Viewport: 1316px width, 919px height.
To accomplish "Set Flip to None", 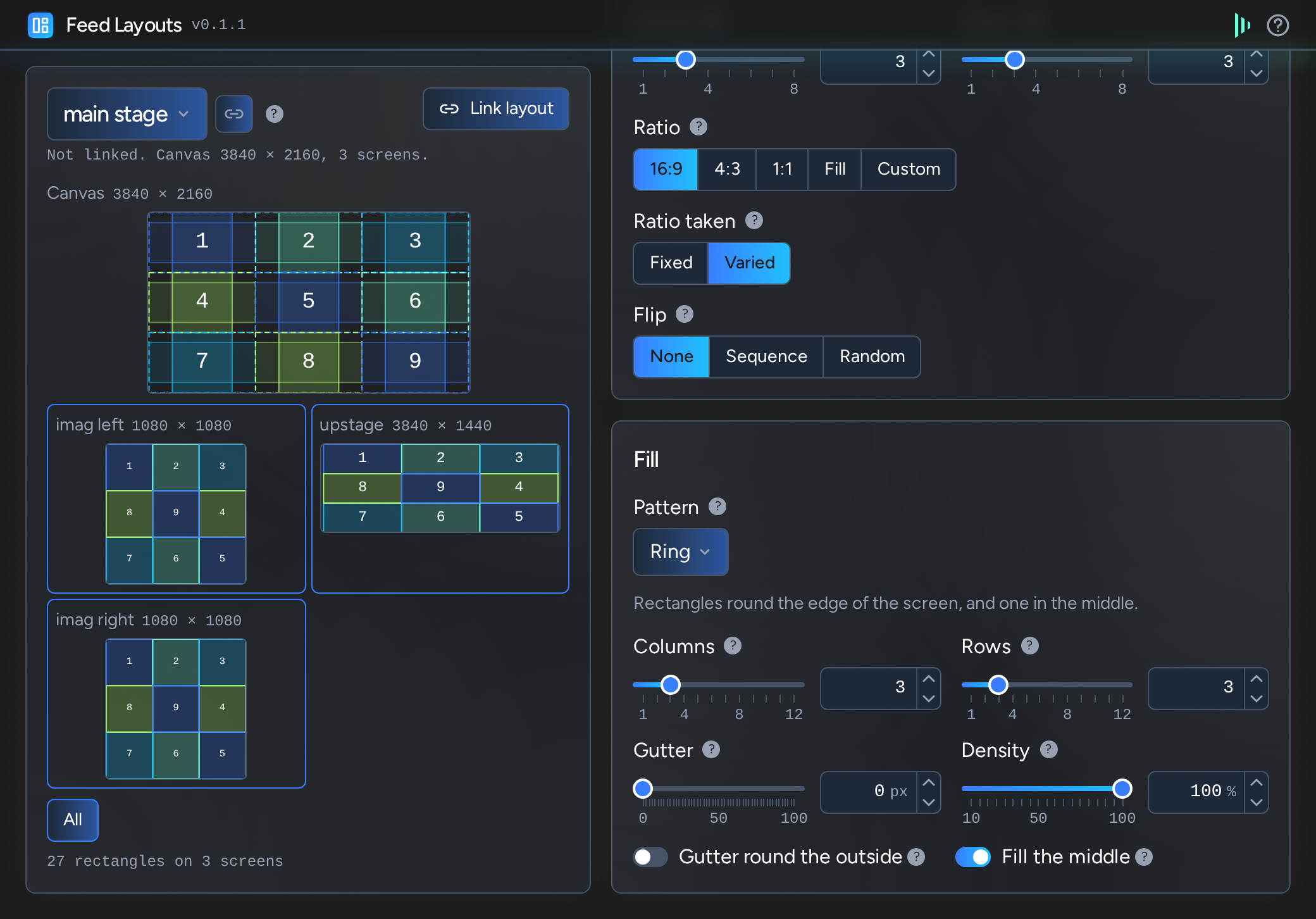I will coord(671,356).
